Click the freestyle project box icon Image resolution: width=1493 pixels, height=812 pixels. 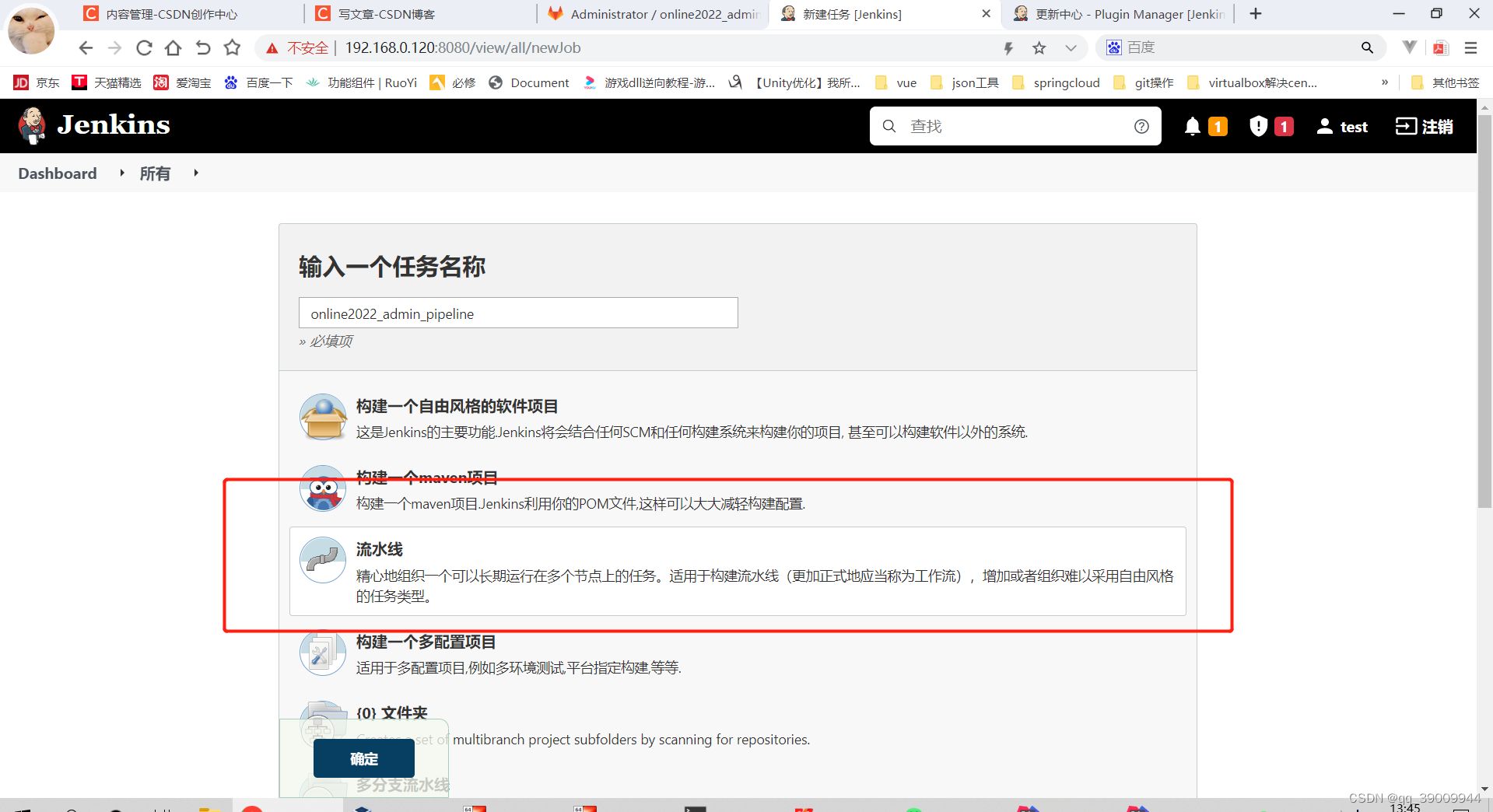click(x=323, y=417)
